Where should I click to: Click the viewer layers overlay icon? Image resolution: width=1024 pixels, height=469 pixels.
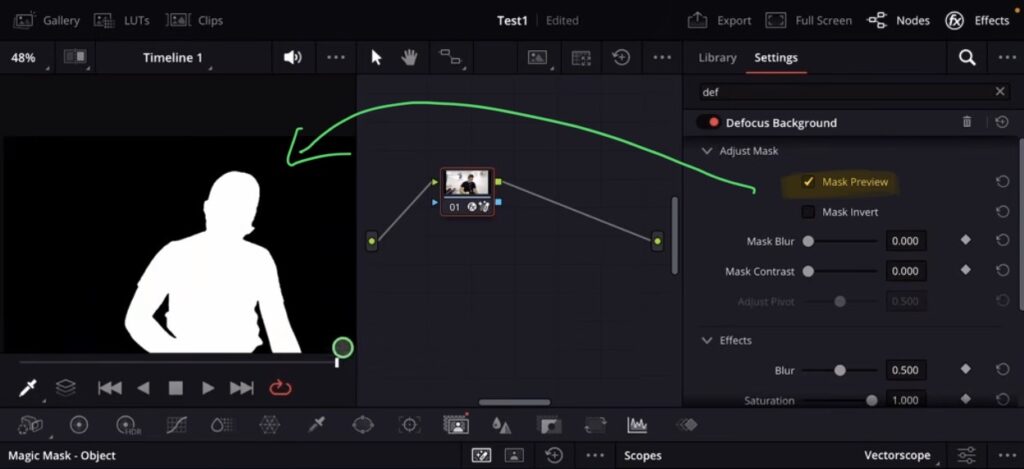tap(65, 388)
